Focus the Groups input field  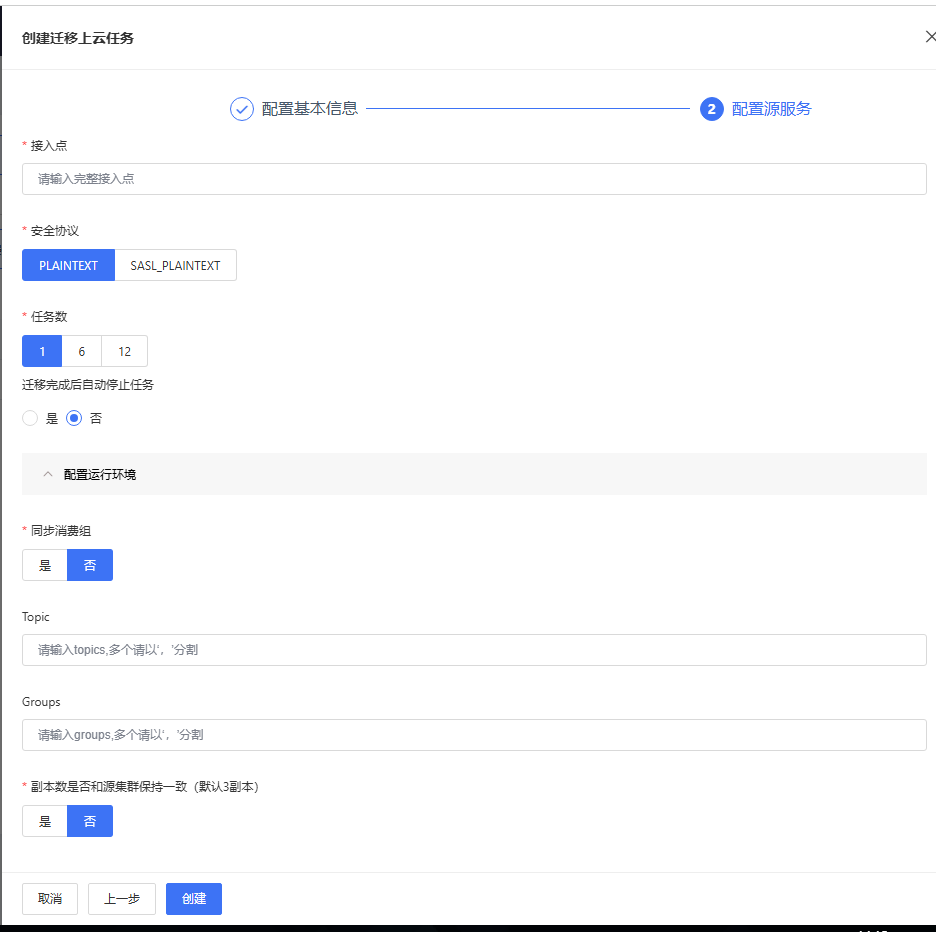(x=474, y=734)
